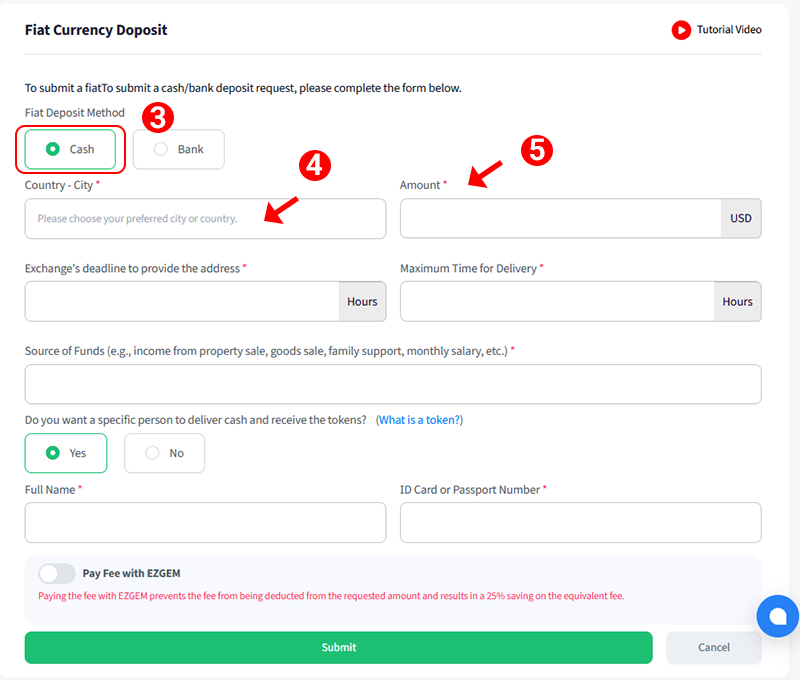
Task: Choose No for specific delivery person
Action: click(x=164, y=453)
